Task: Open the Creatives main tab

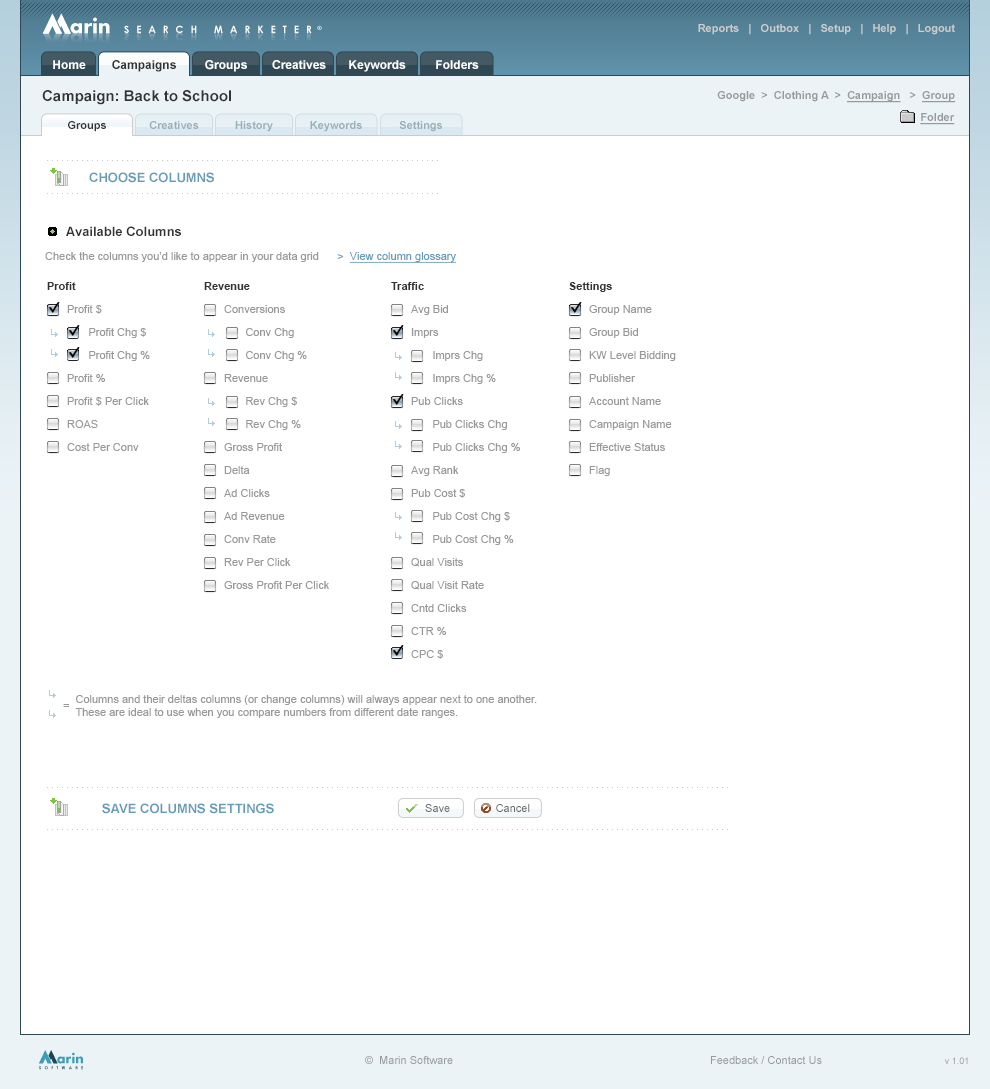Action: [298, 65]
